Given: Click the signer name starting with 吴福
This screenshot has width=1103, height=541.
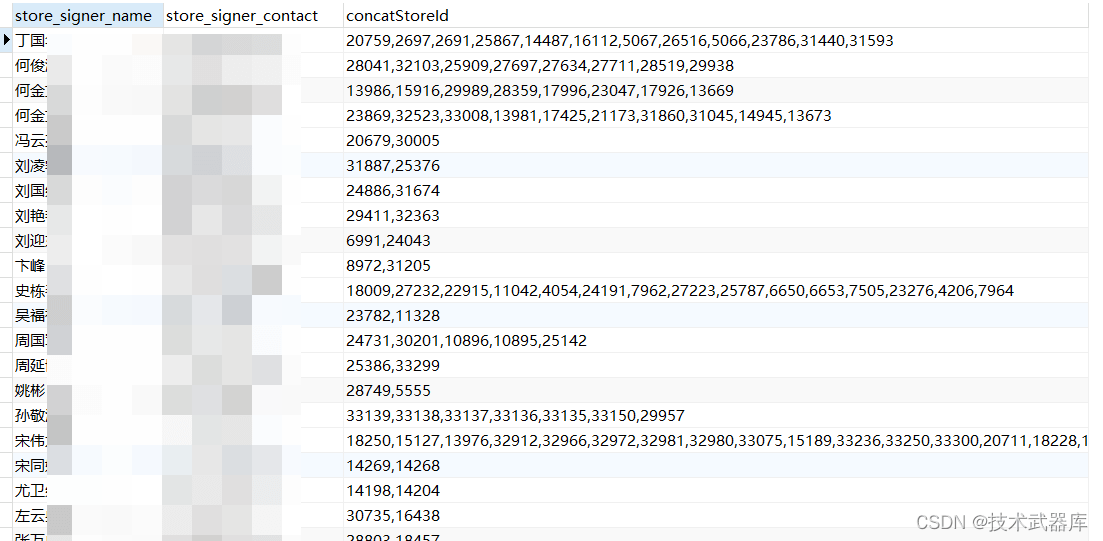Looking at the screenshot, I should click(32, 316).
